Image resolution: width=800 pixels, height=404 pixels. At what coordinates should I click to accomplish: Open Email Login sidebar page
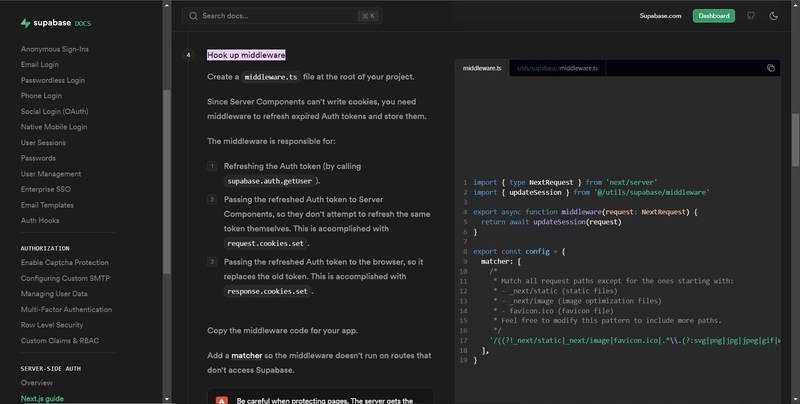pyautogui.click(x=40, y=64)
